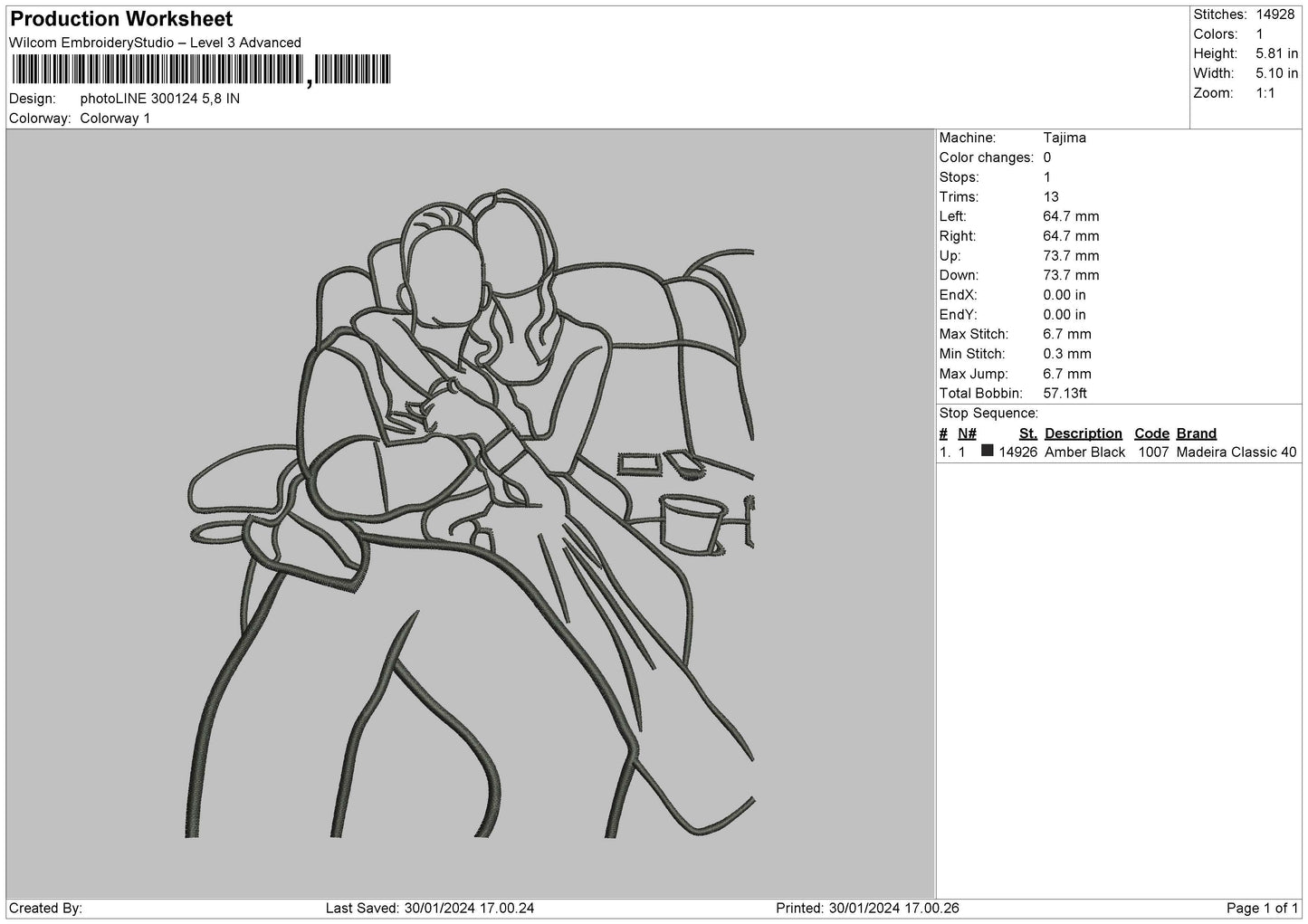Select the Stitches value '14928'
This screenshot has height=924, width=1308.
(1275, 14)
